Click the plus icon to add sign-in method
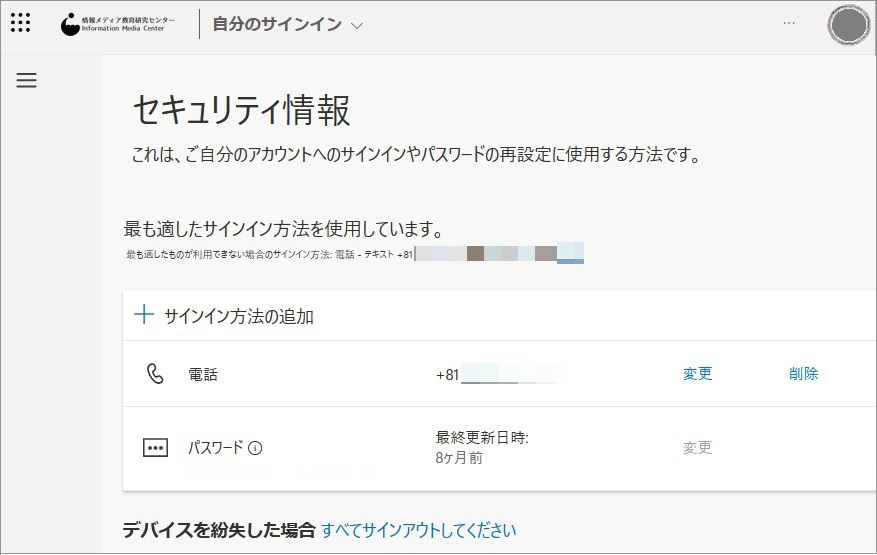The height and width of the screenshot is (555, 877). pos(144,316)
